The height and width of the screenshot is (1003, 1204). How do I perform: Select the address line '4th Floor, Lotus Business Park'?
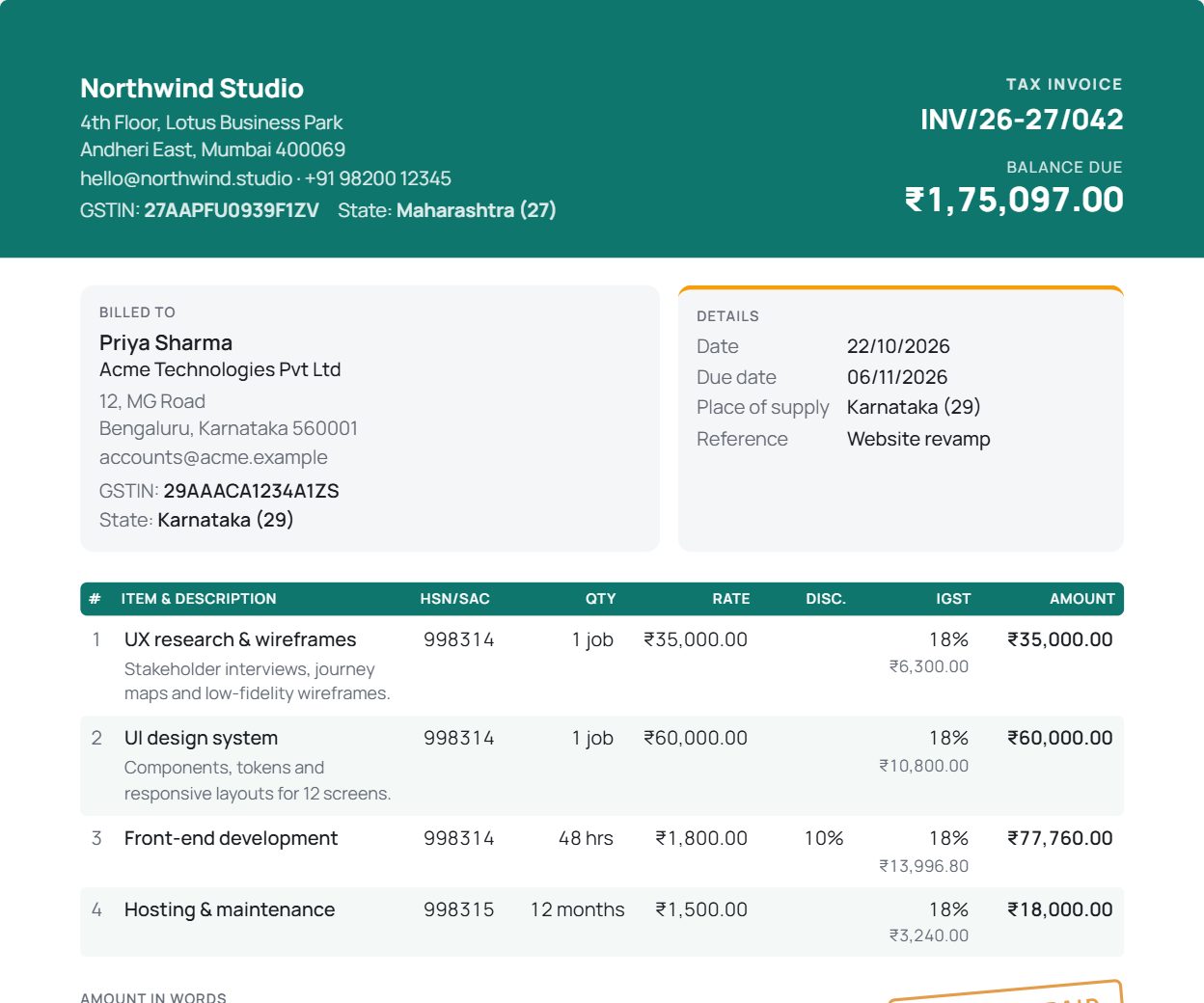click(x=211, y=122)
